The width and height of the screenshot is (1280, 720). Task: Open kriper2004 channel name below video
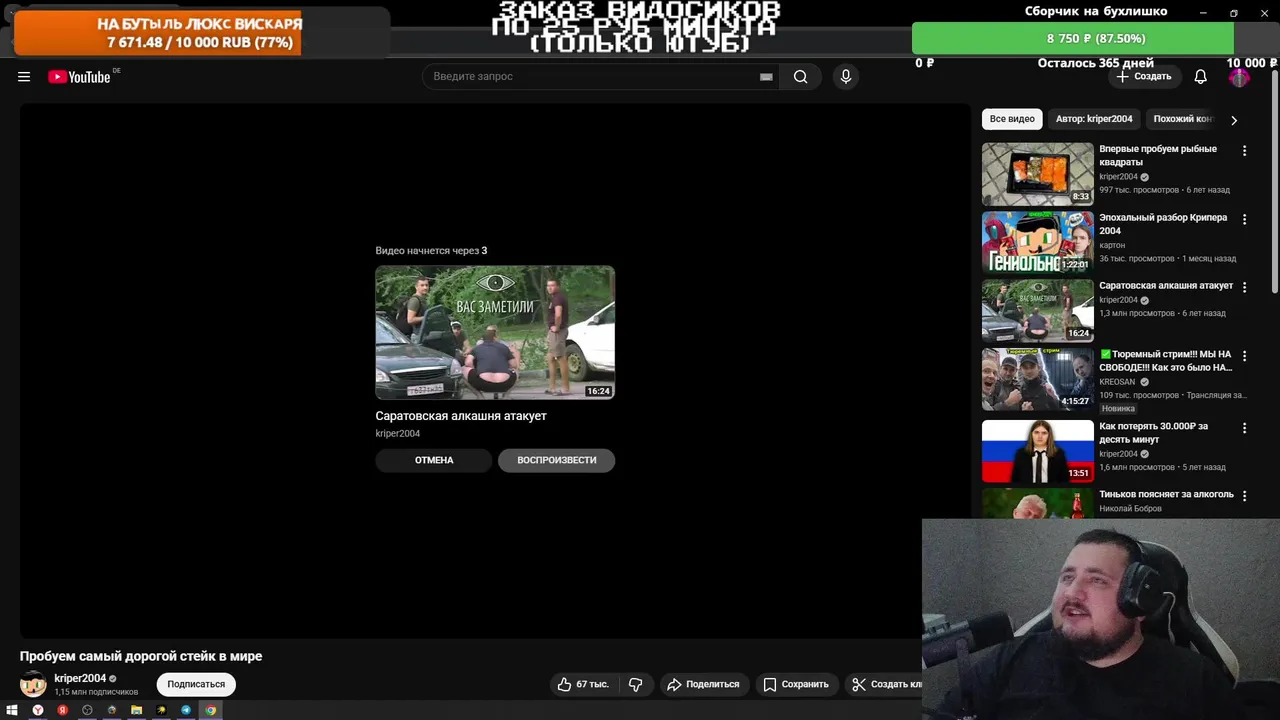80,678
